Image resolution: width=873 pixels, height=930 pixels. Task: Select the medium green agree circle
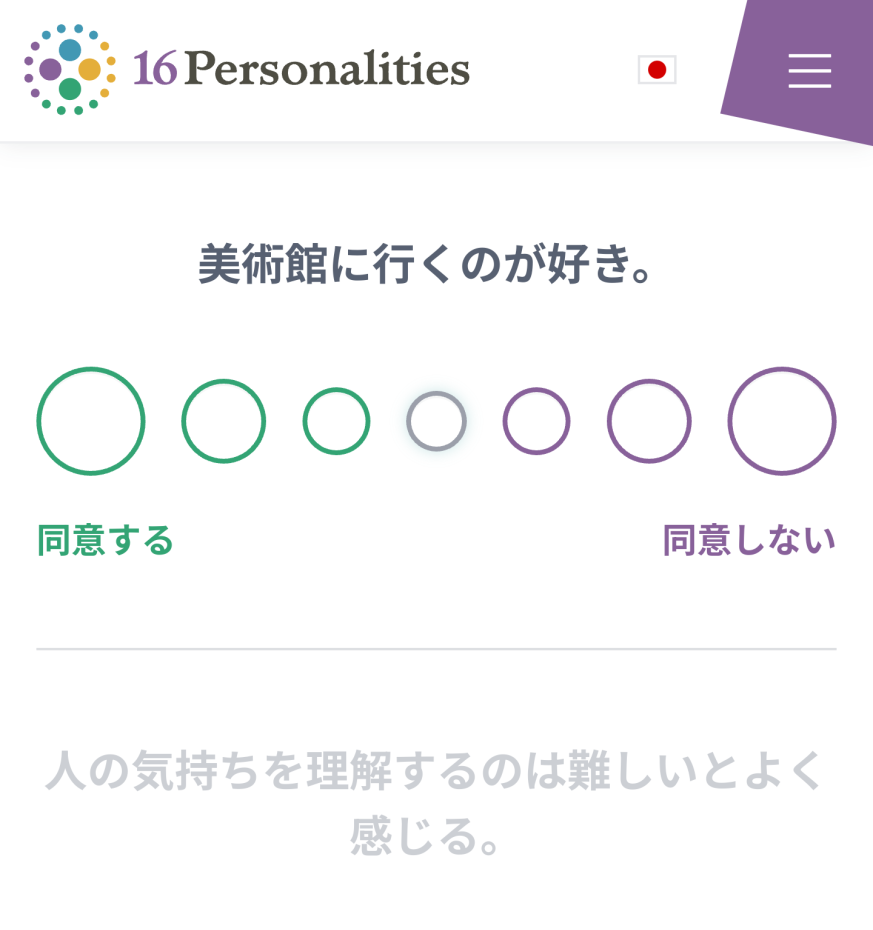pyautogui.click(x=223, y=421)
